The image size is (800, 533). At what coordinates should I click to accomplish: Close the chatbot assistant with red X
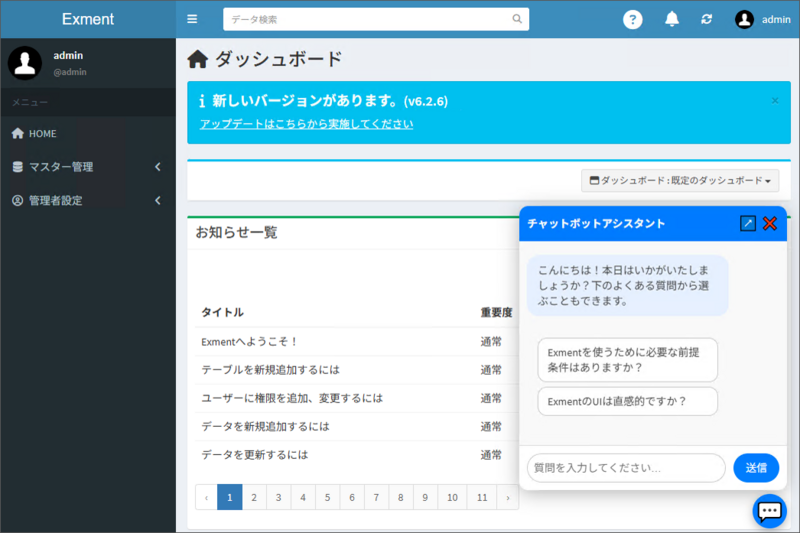(x=770, y=223)
